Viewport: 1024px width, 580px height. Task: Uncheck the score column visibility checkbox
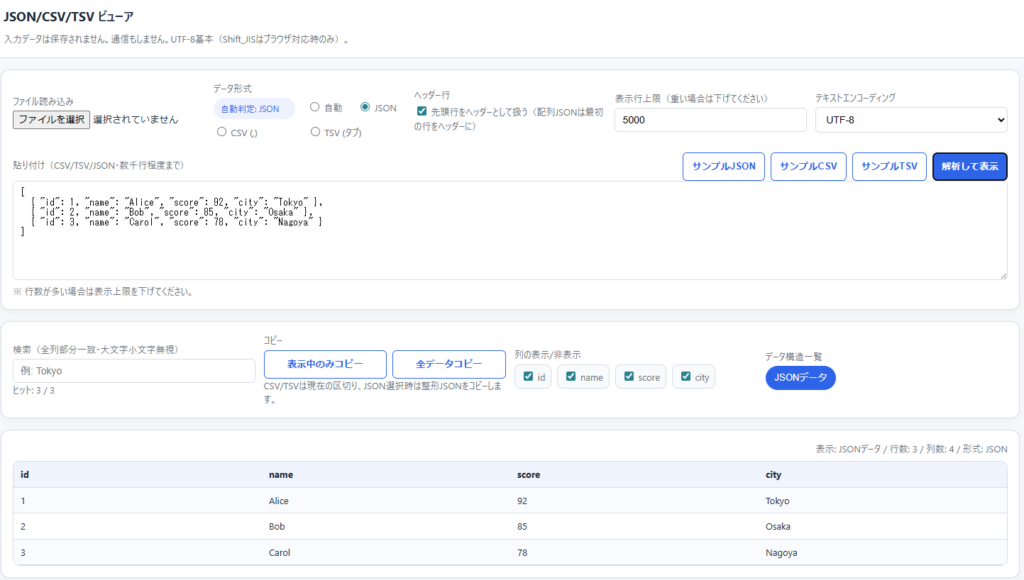630,377
